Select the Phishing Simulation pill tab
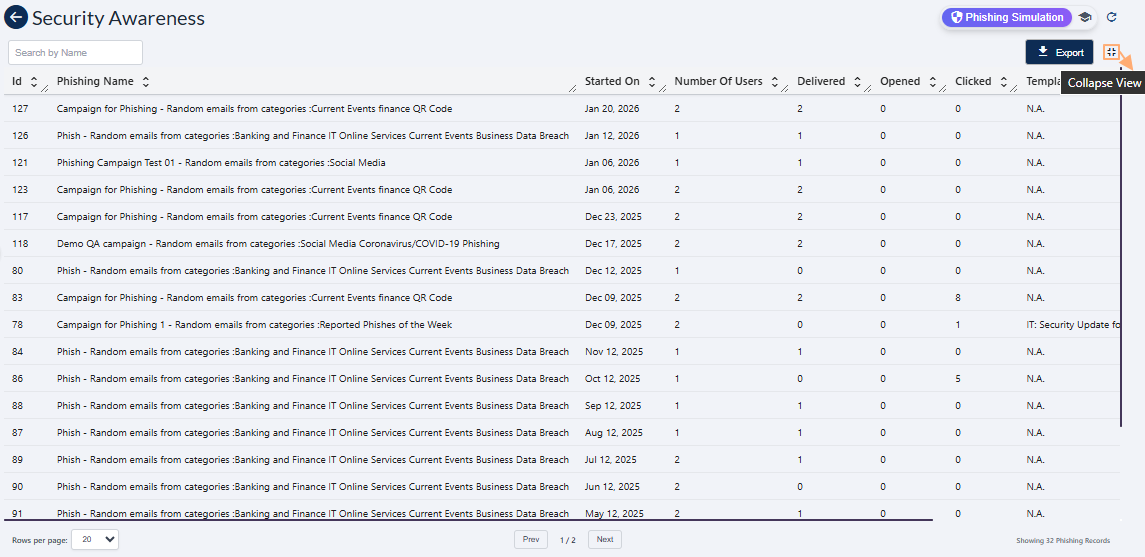 coord(1007,18)
